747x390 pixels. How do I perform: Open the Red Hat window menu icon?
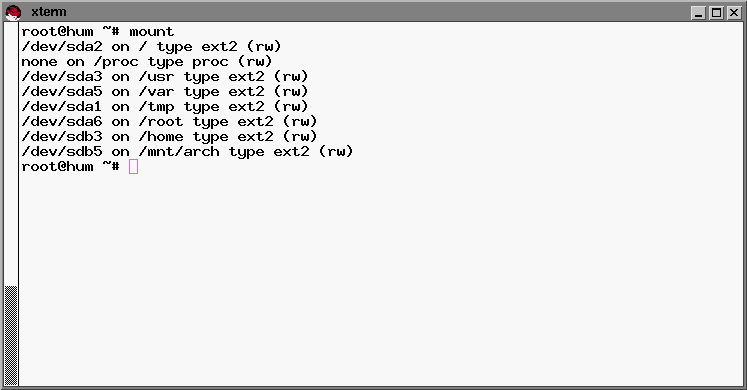click(x=13, y=12)
